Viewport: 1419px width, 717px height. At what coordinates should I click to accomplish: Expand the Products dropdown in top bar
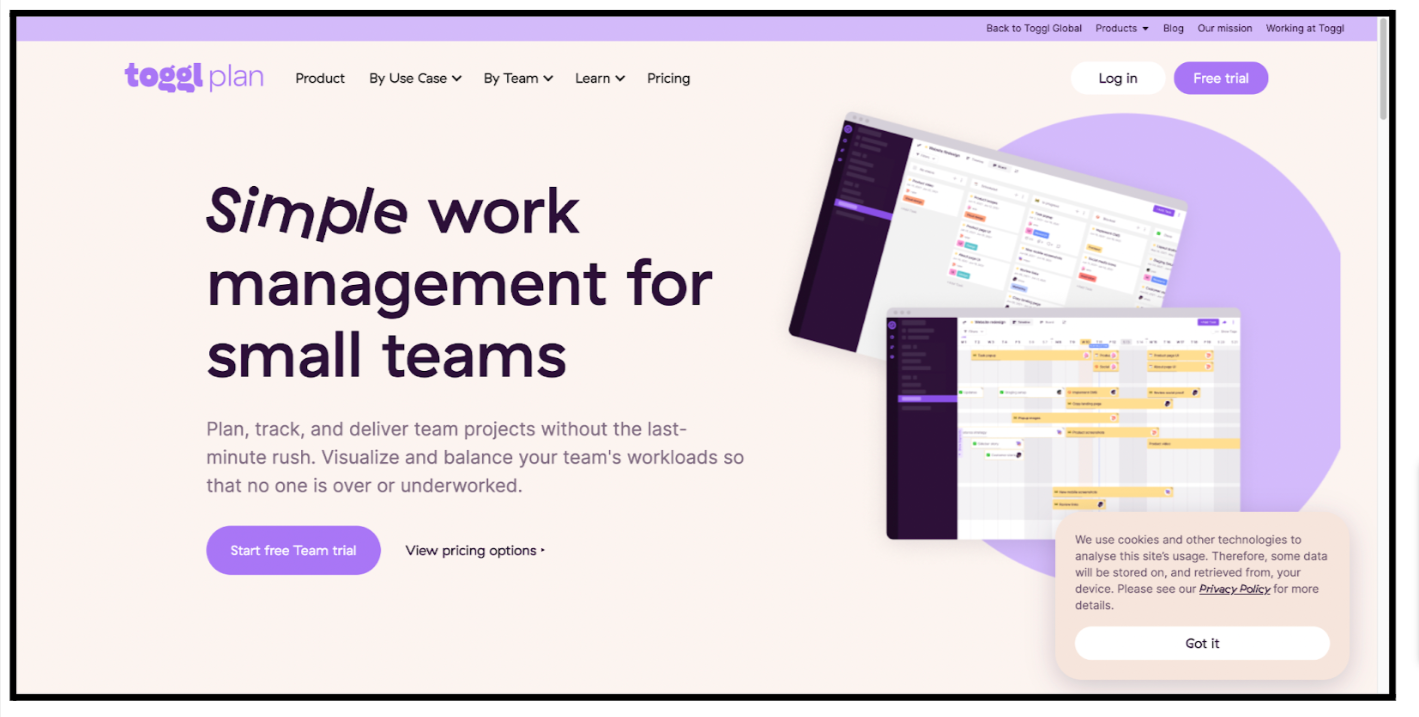1121,28
